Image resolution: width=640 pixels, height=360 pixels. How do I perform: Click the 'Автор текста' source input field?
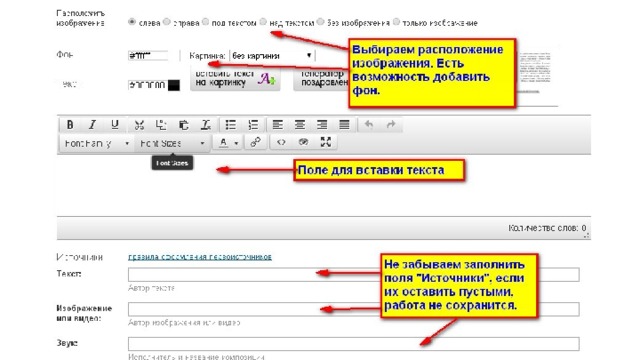(x=353, y=275)
